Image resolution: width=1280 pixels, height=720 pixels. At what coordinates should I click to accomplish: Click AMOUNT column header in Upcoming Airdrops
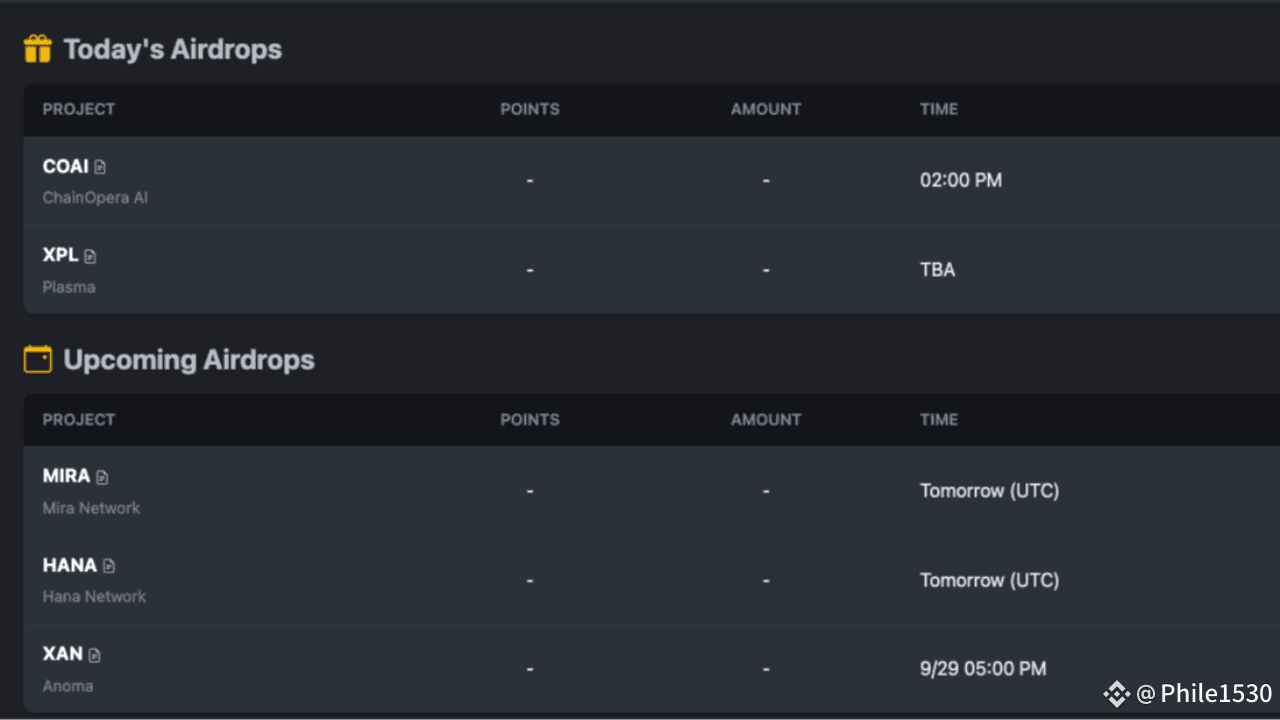765,420
